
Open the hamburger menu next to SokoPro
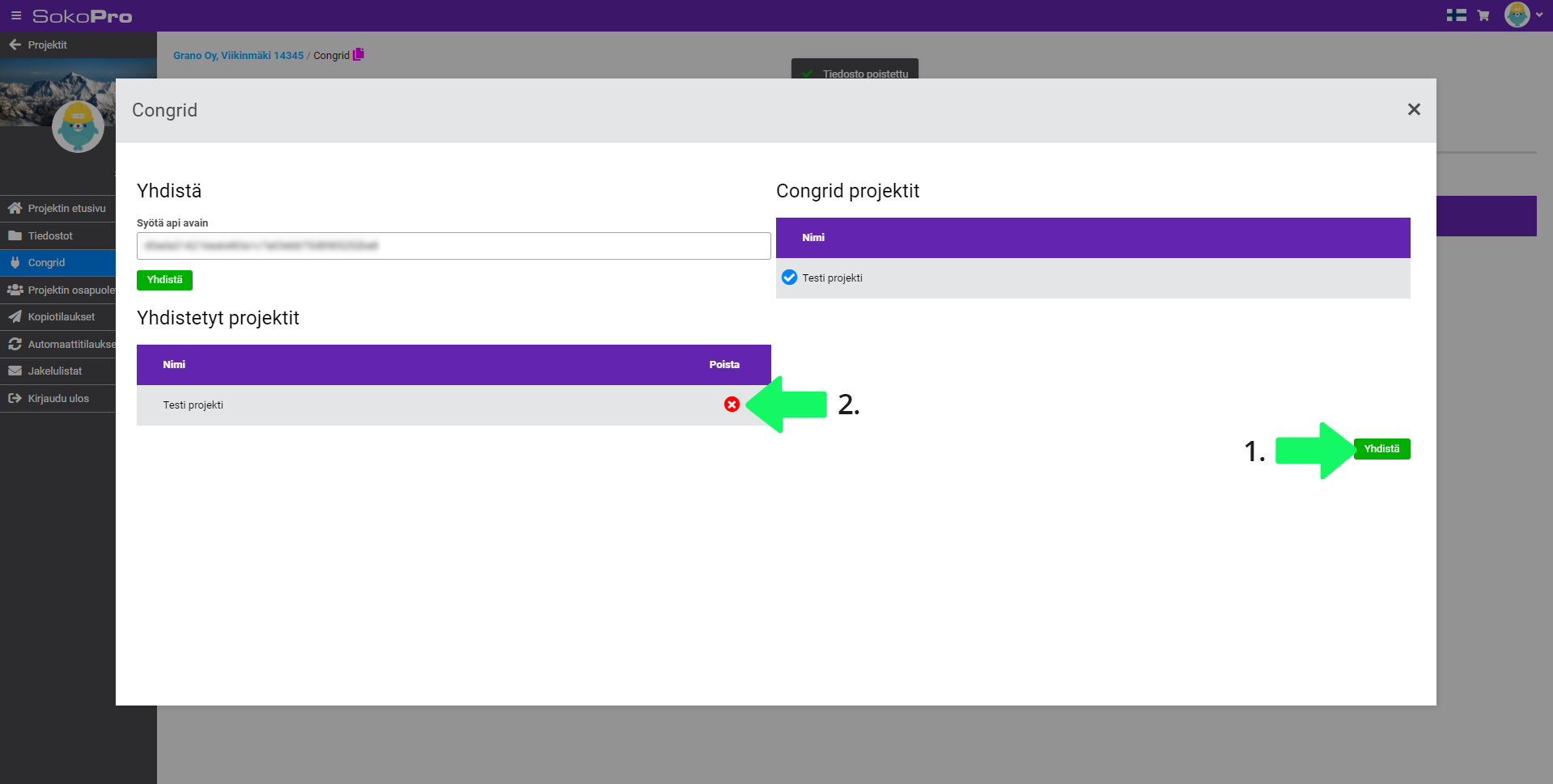tap(16, 15)
